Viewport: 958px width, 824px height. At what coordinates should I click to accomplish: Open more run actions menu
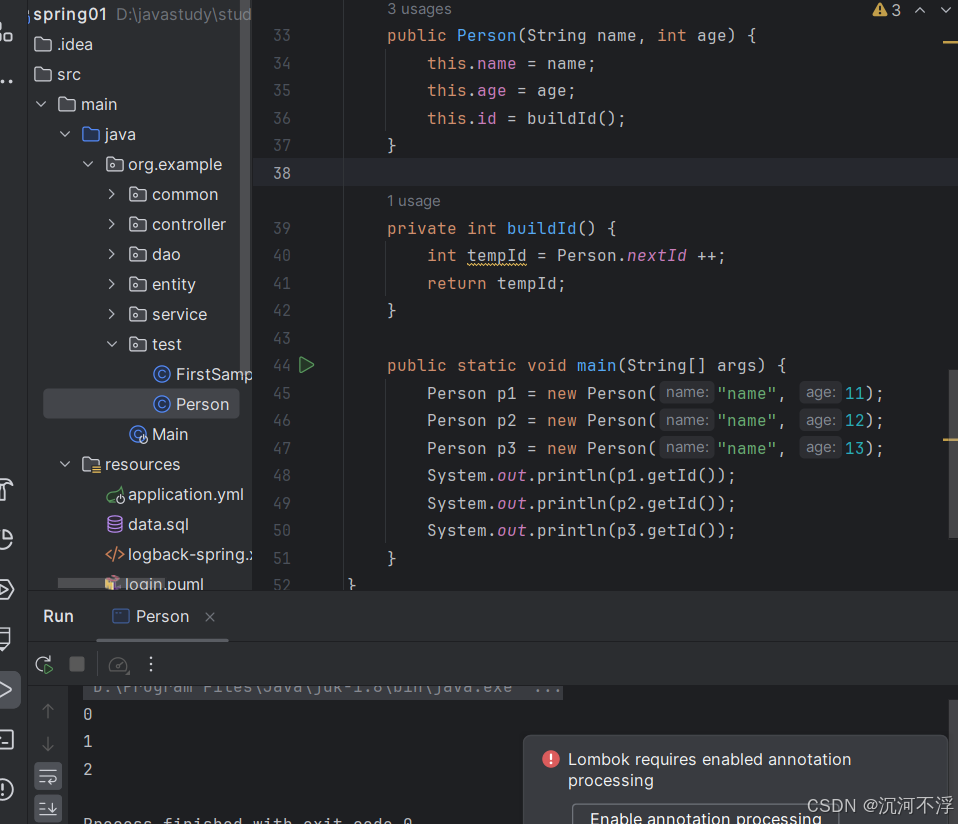151,664
